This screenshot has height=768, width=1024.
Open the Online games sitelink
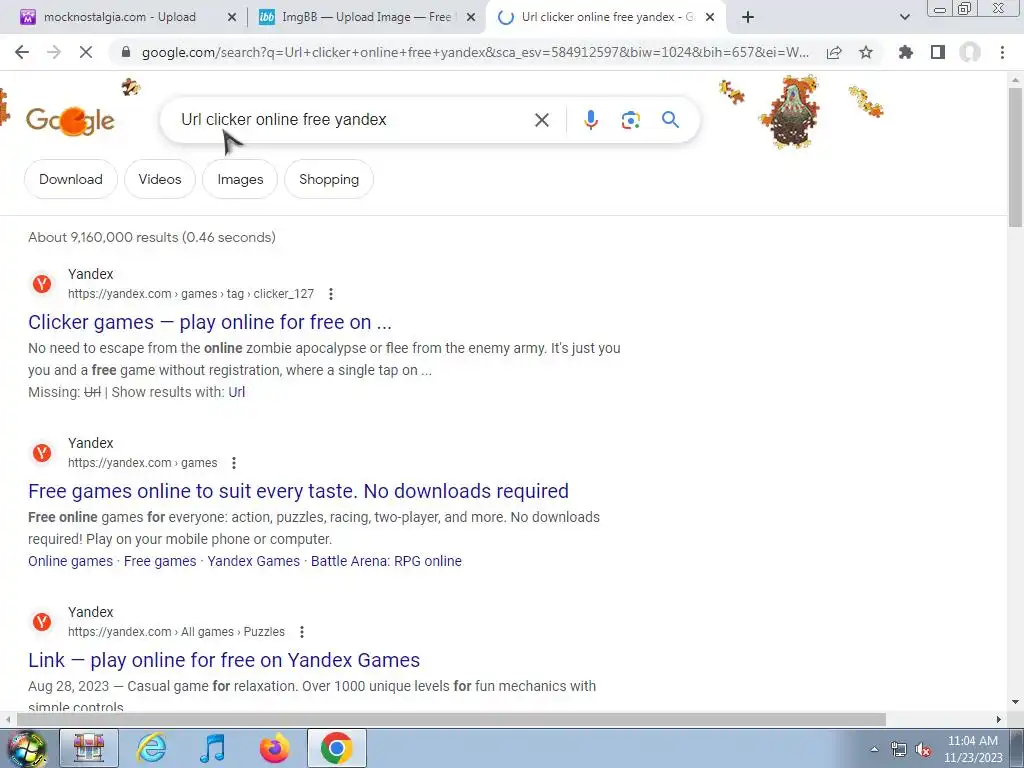[x=71, y=561]
